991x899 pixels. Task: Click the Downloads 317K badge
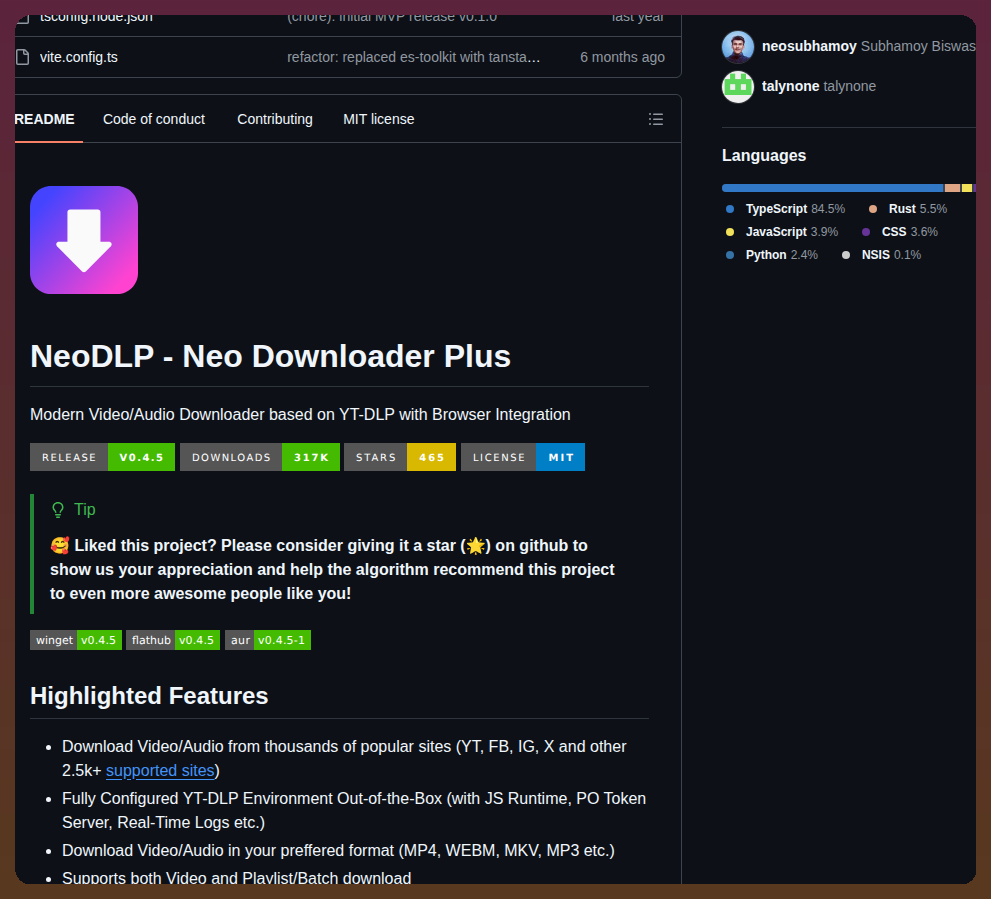click(x=260, y=457)
